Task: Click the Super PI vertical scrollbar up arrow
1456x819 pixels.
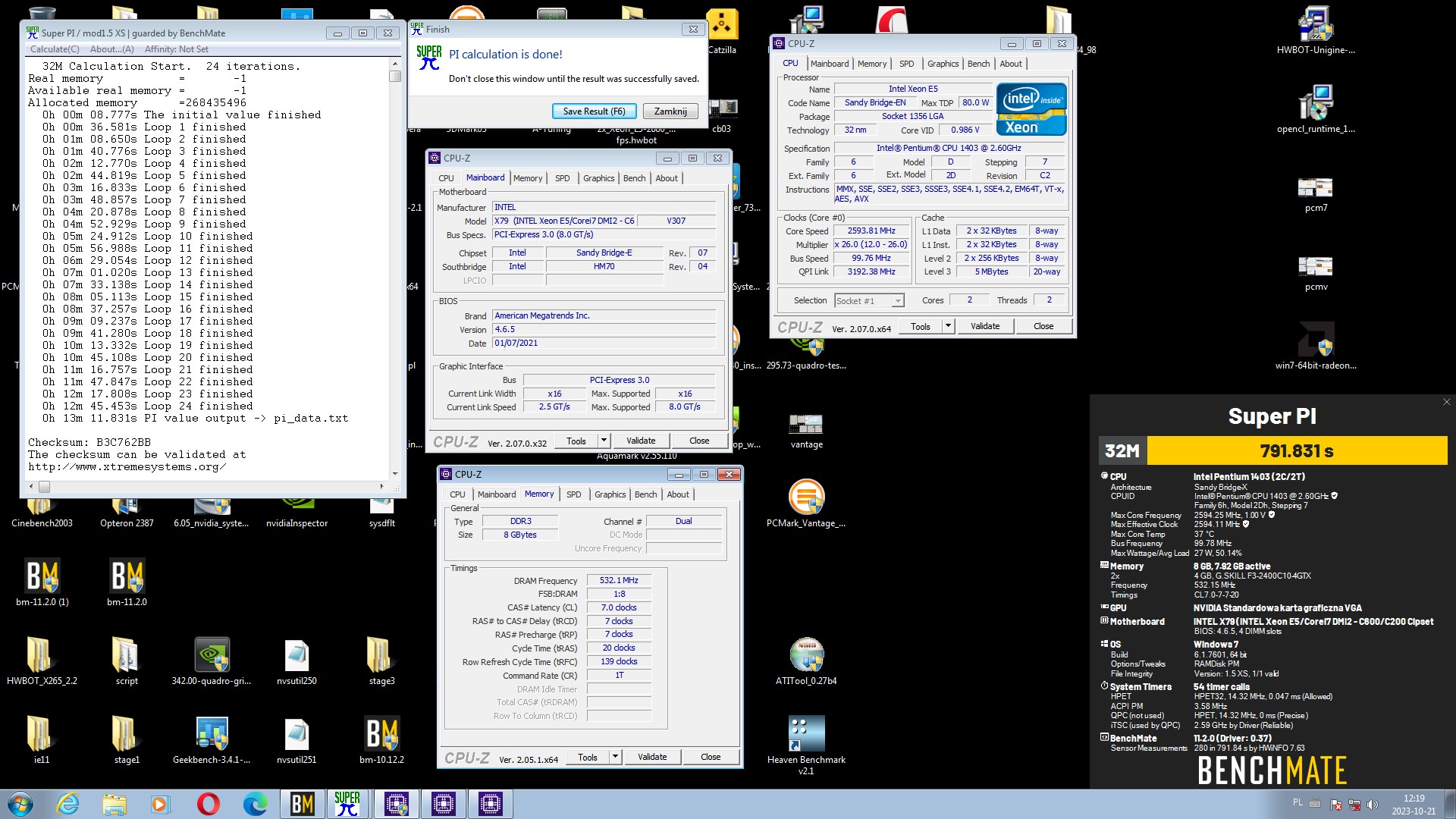Action: (x=395, y=64)
